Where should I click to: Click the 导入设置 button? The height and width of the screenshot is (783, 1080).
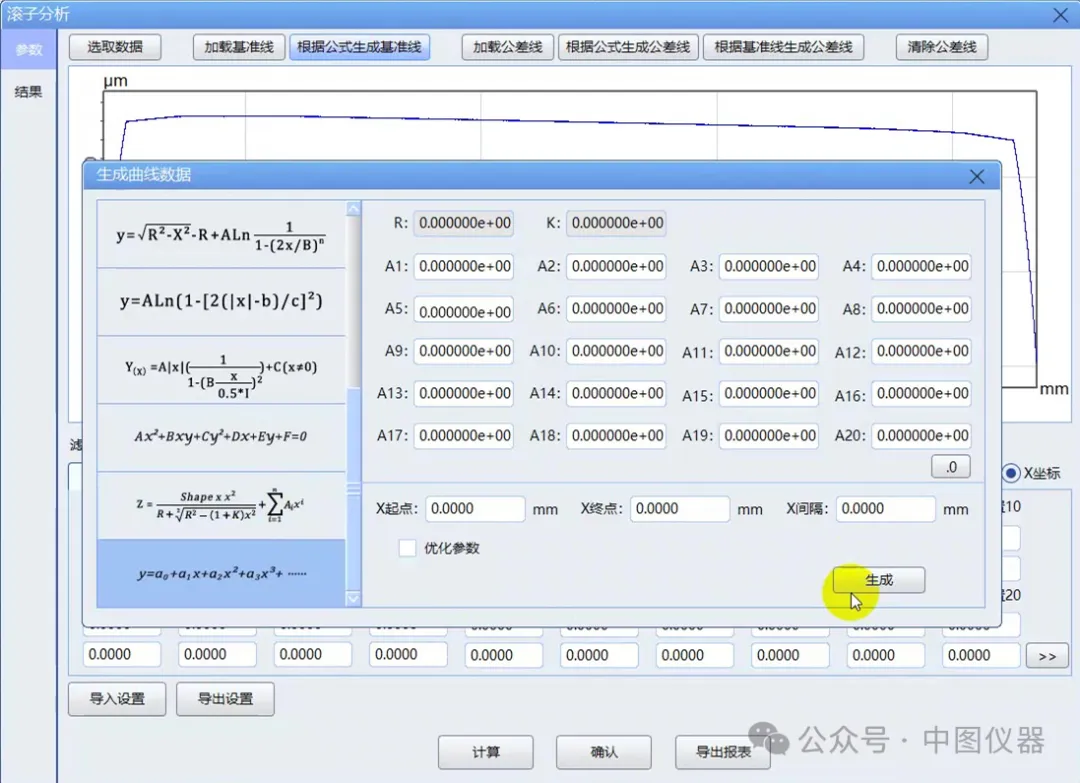click(x=117, y=699)
